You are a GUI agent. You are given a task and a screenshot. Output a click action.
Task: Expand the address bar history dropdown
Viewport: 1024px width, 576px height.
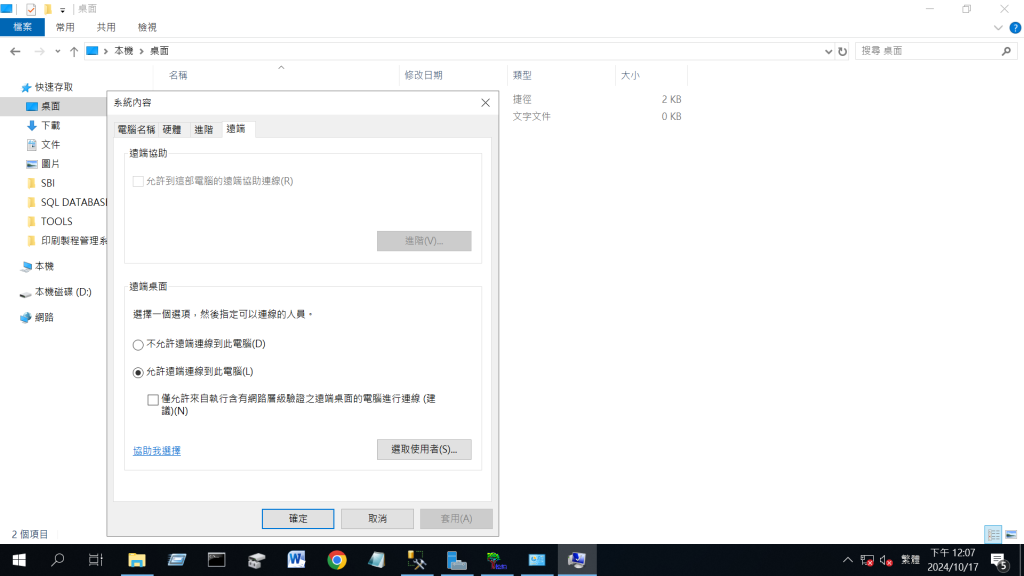pos(828,51)
